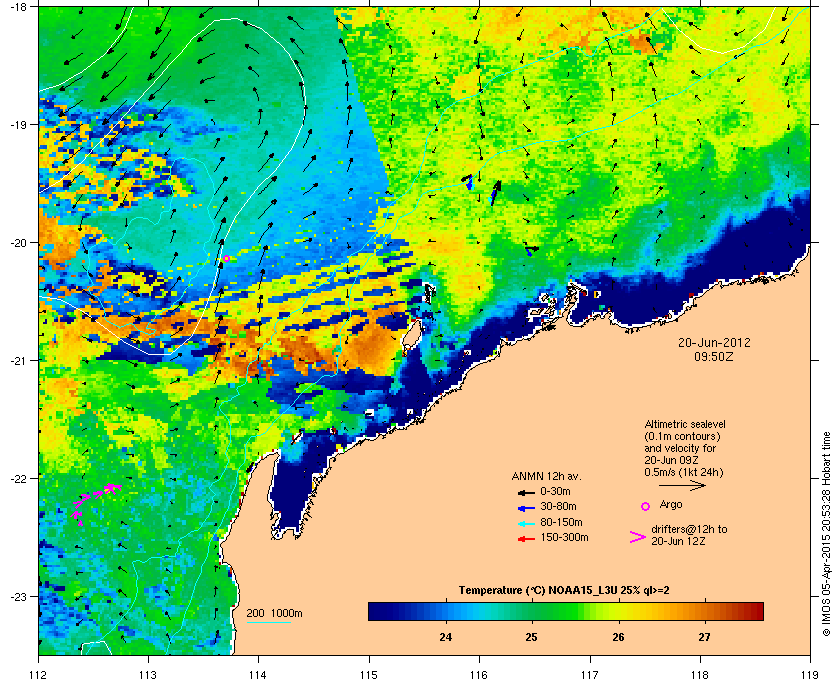Click the latitude axis label -20

click(20, 242)
